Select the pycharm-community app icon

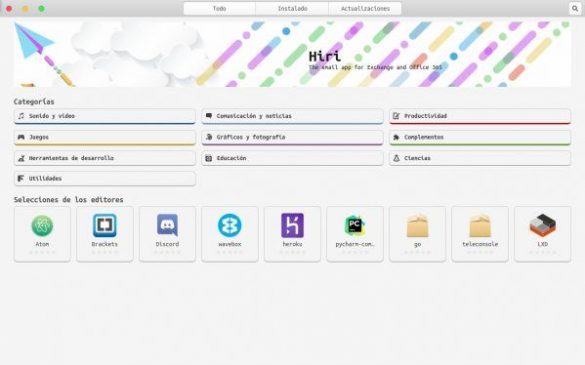click(x=354, y=225)
